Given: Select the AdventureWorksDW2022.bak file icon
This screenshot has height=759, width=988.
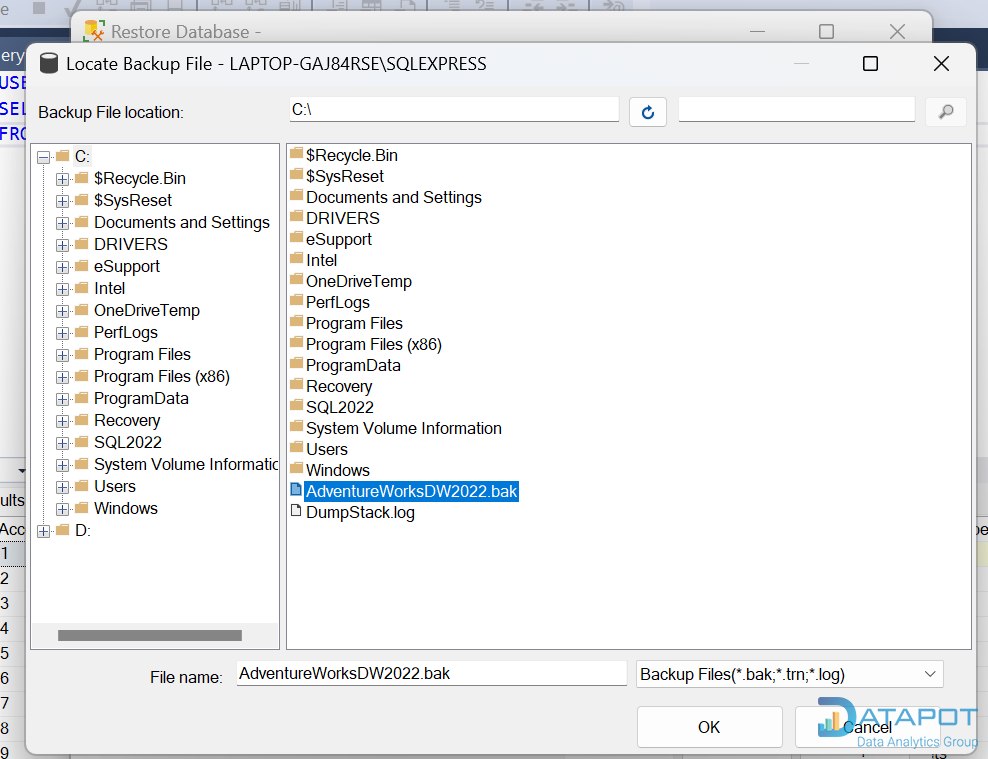Looking at the screenshot, I should tap(295, 491).
